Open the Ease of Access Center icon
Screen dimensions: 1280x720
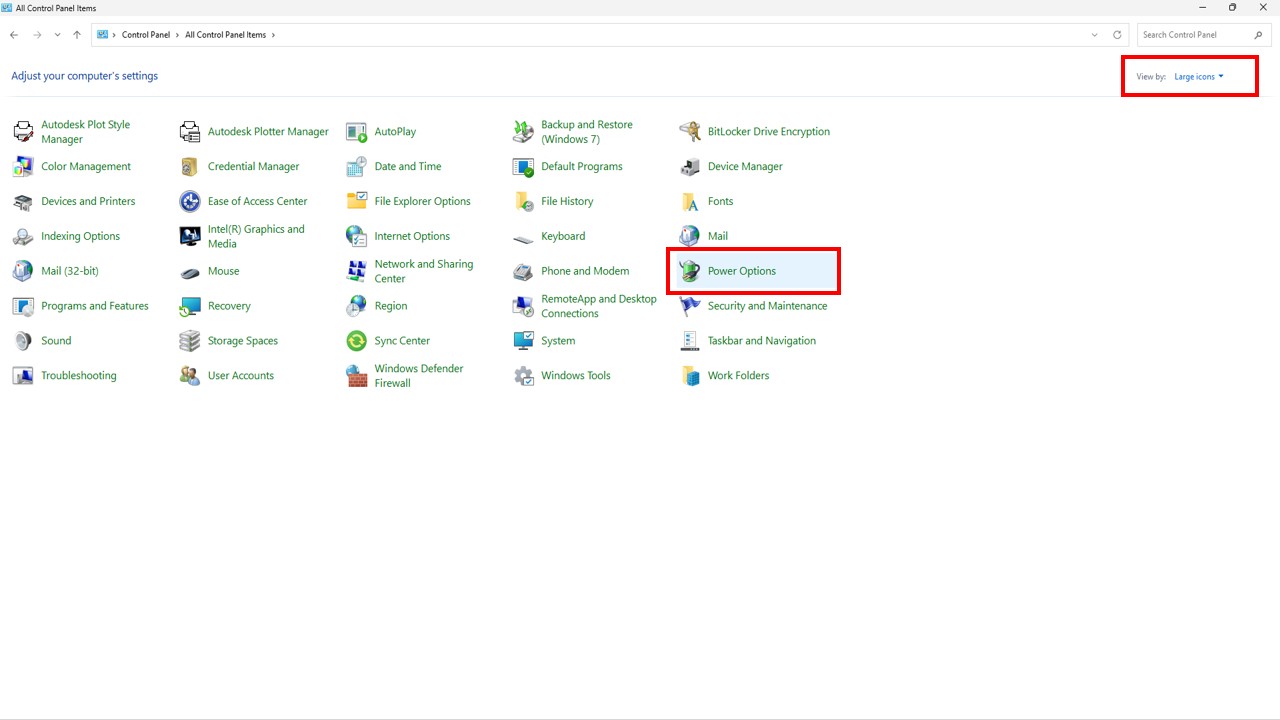(x=190, y=202)
